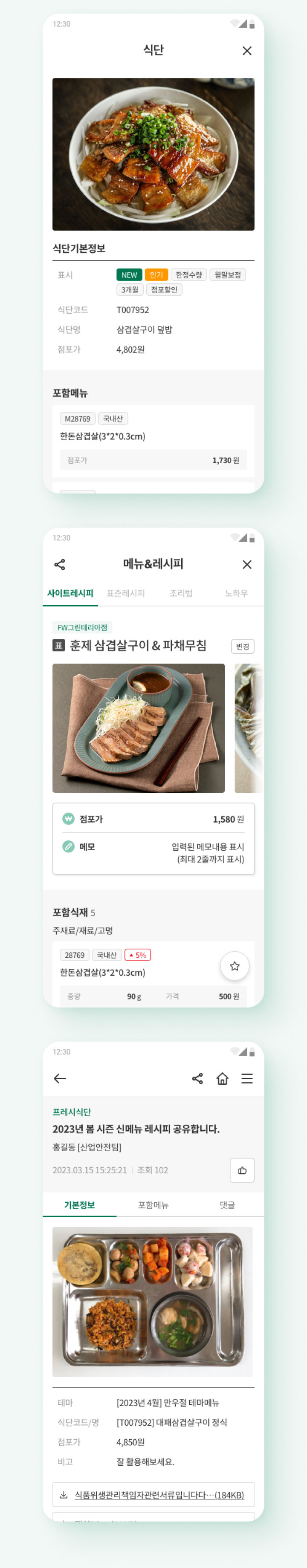307x1568 pixels.
Task: Close the 식단 screen
Action: [247, 51]
